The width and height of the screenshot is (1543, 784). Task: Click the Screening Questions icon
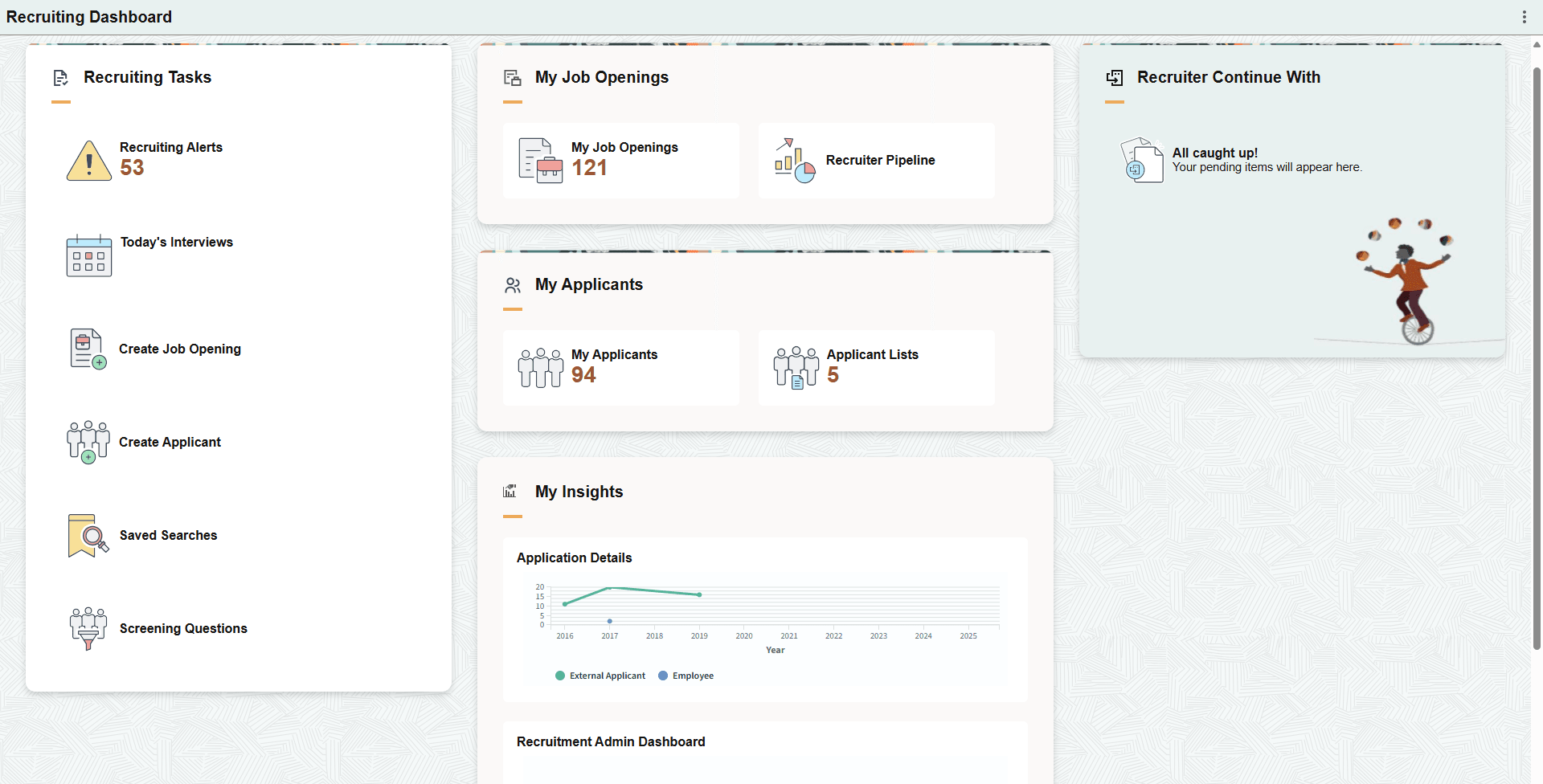pyautogui.click(x=88, y=627)
